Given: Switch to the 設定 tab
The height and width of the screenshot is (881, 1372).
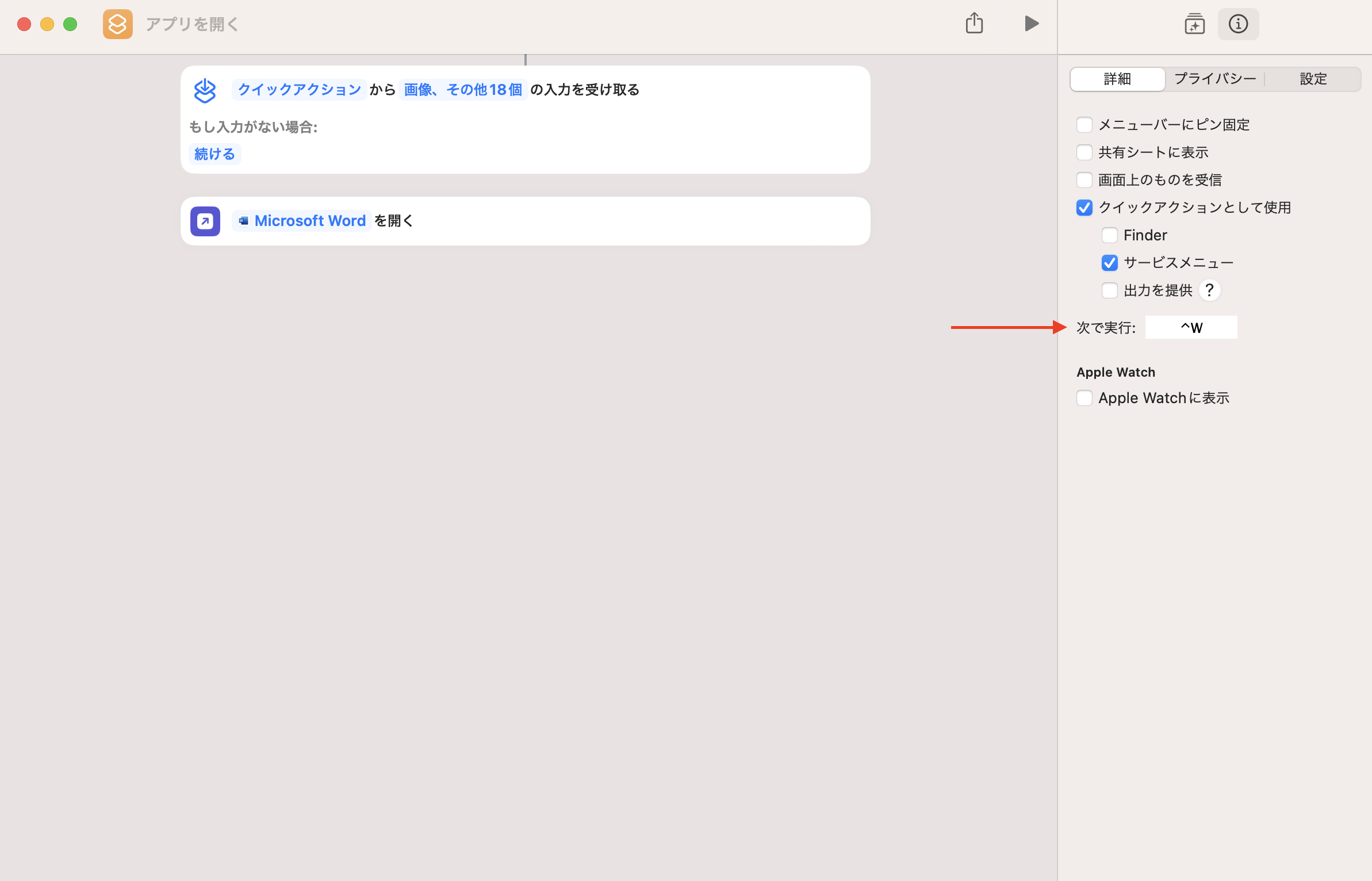Looking at the screenshot, I should click(1313, 79).
